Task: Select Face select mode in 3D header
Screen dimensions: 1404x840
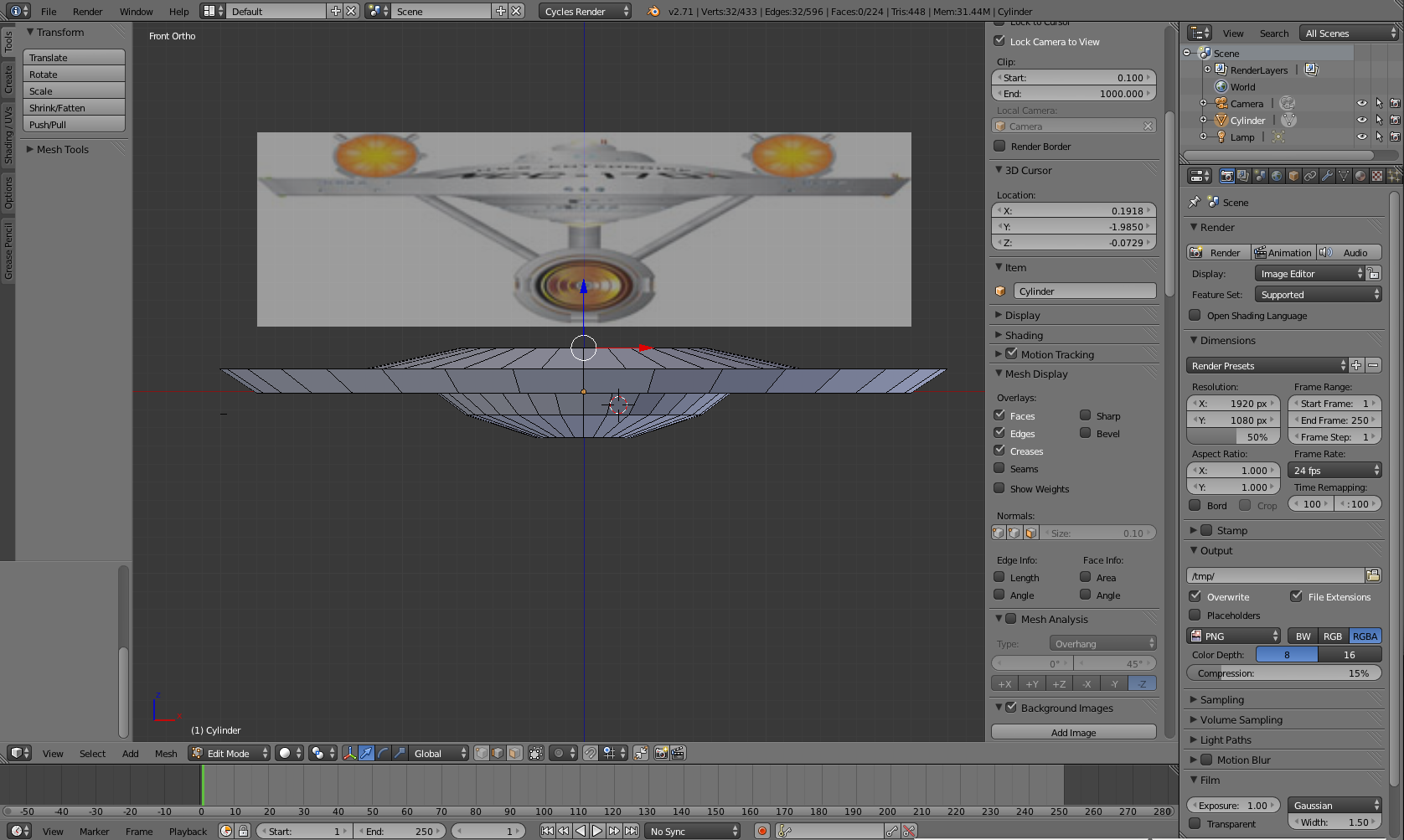Action: (x=514, y=753)
